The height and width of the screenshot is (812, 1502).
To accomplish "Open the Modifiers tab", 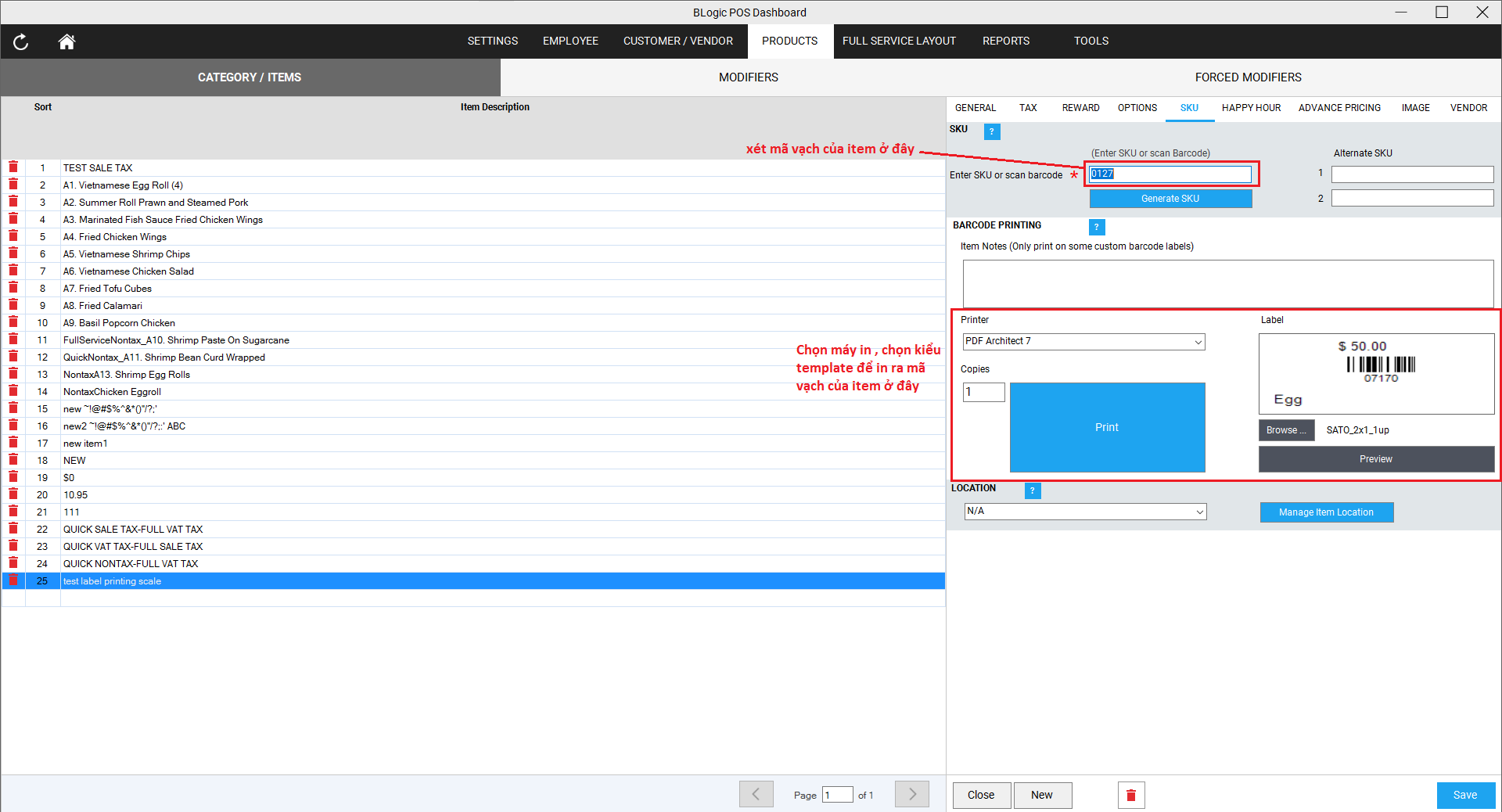I will (x=748, y=77).
